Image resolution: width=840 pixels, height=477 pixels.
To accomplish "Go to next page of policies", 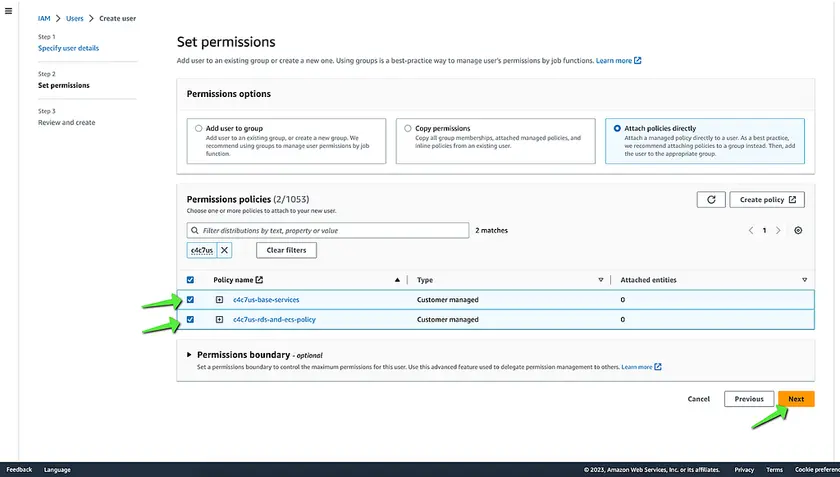I will coord(778,230).
